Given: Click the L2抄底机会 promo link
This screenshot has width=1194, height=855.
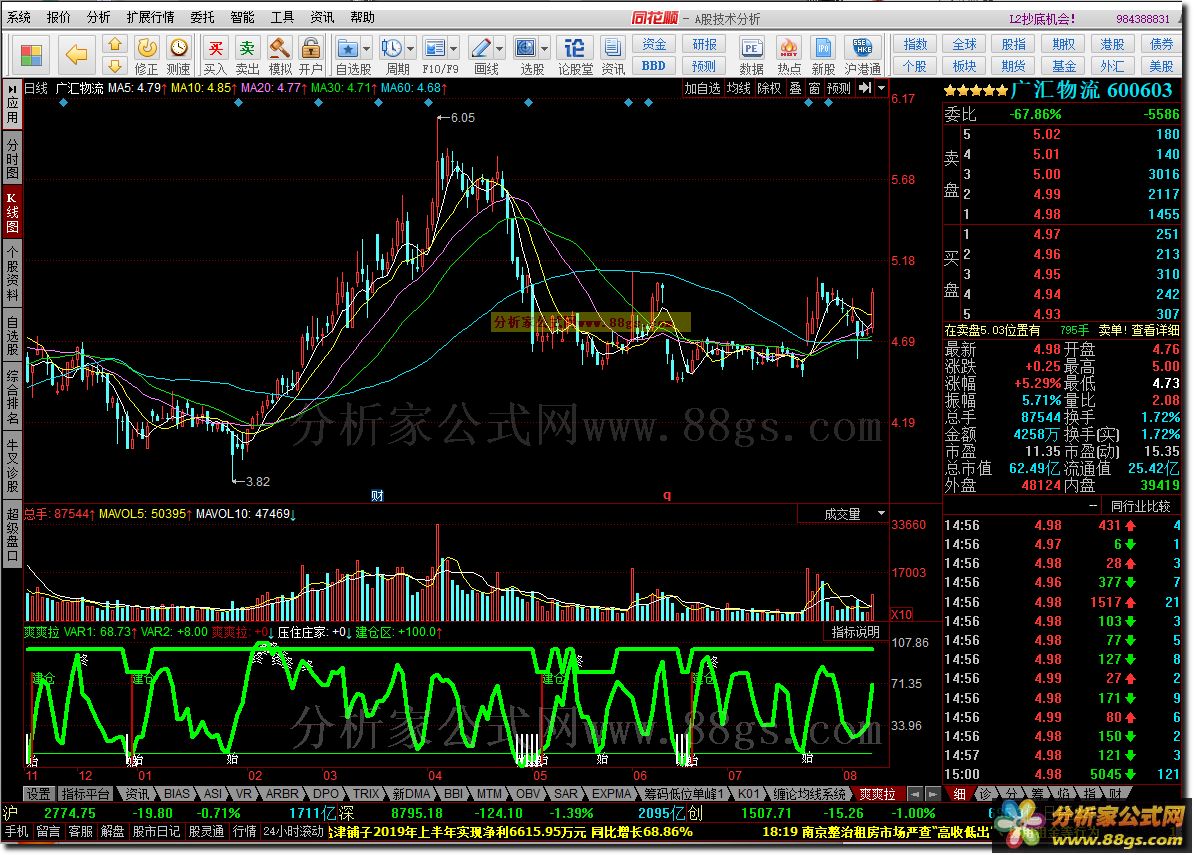Looking at the screenshot, I should pyautogui.click(x=1042, y=18).
